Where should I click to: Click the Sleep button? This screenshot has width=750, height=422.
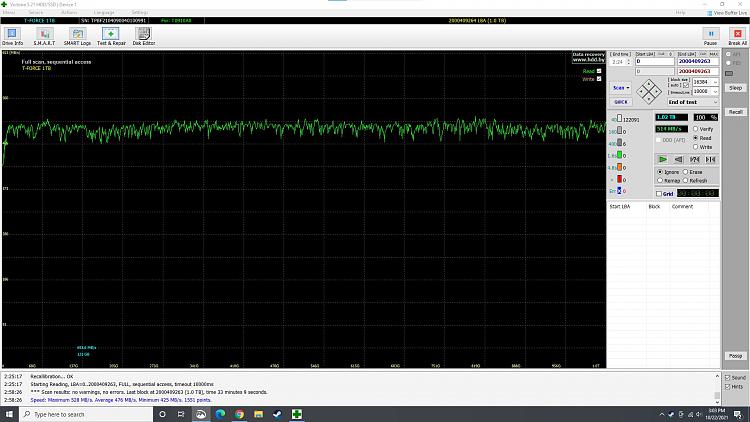[735, 88]
